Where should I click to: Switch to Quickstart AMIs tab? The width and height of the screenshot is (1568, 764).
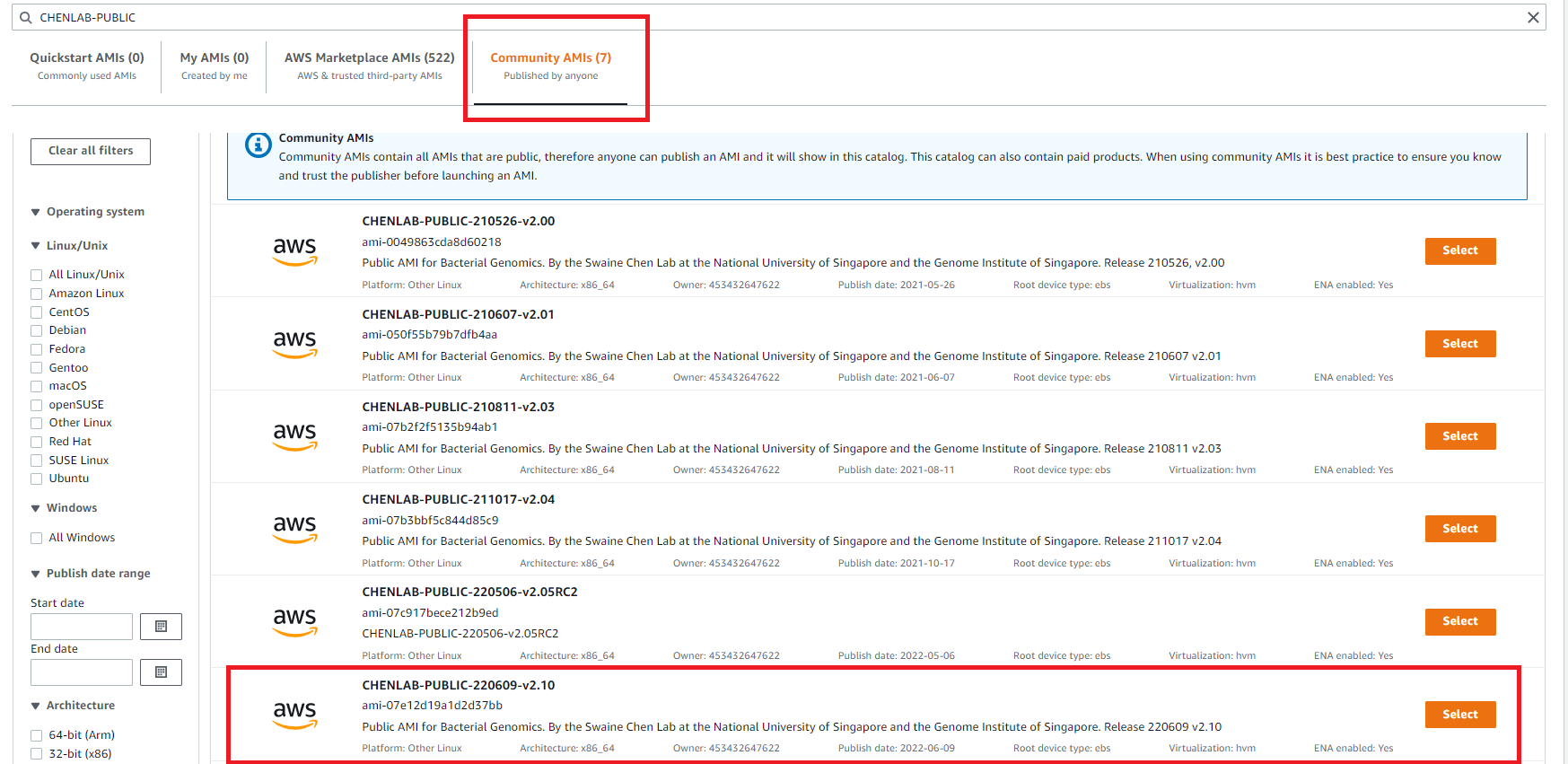click(x=87, y=66)
